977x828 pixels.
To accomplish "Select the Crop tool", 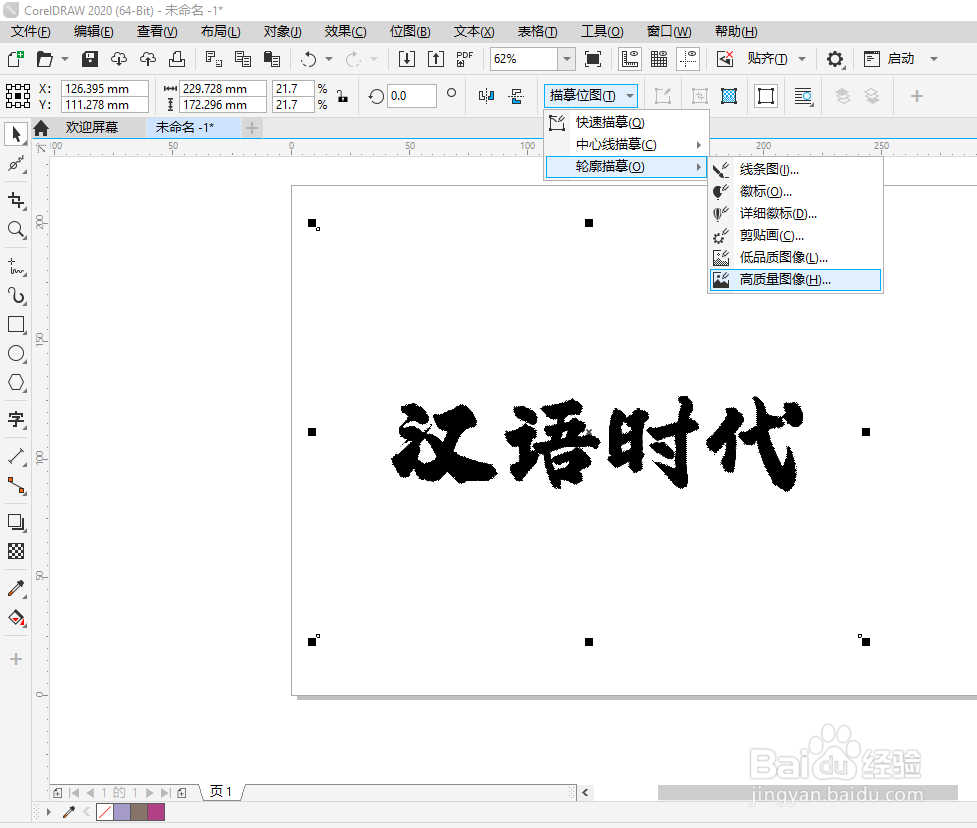I will coord(15,200).
